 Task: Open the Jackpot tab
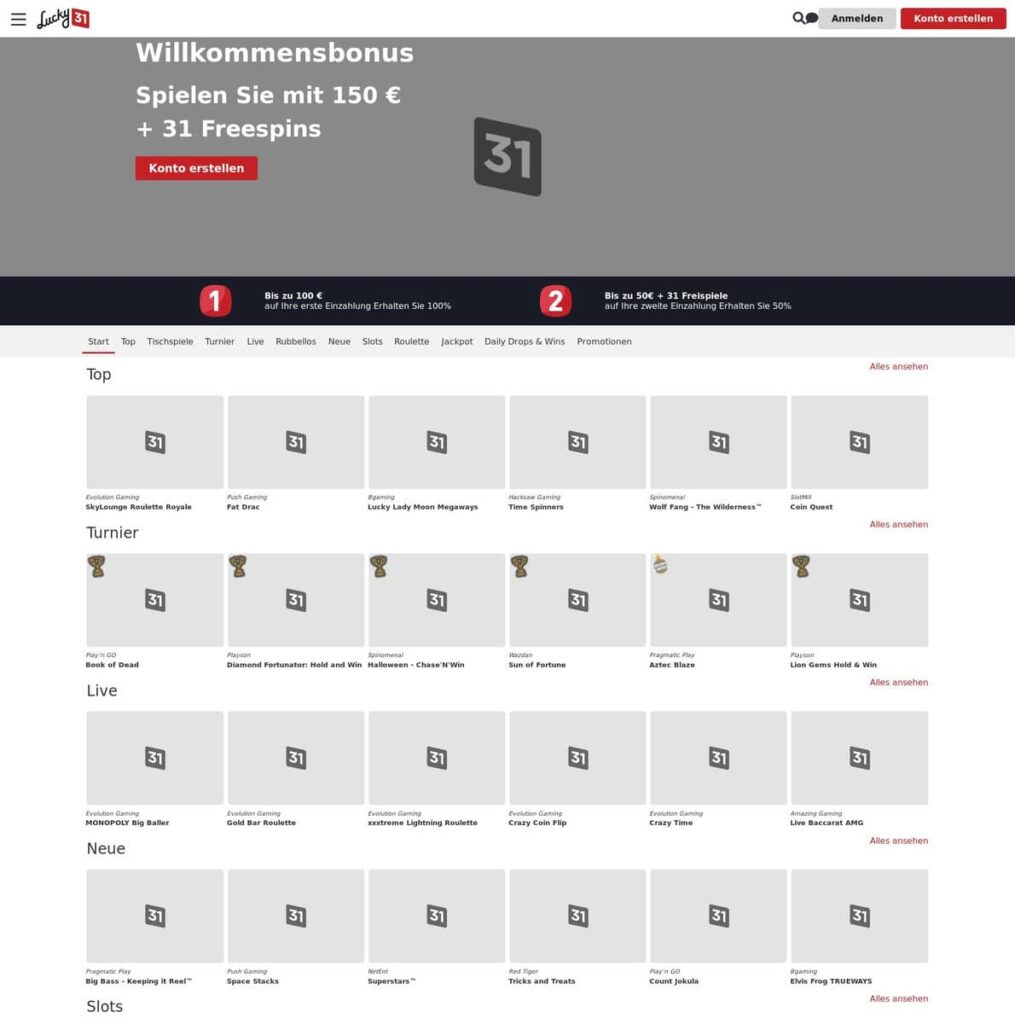point(457,342)
